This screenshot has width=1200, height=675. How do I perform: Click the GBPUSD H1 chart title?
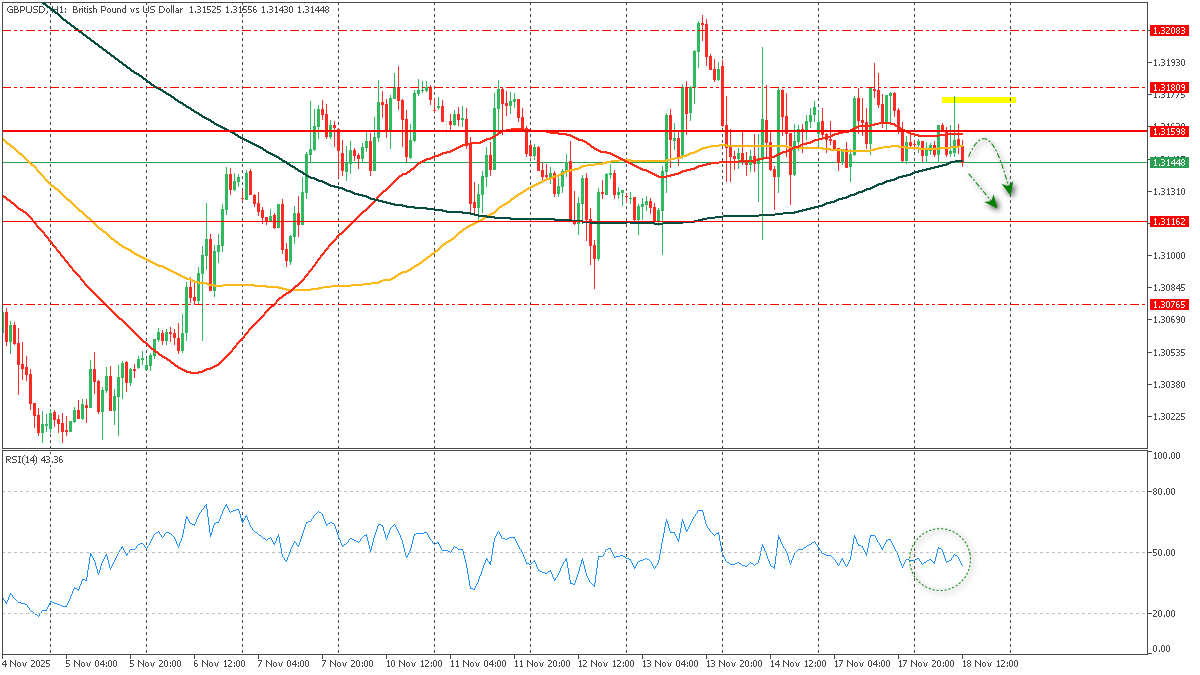coord(120,9)
